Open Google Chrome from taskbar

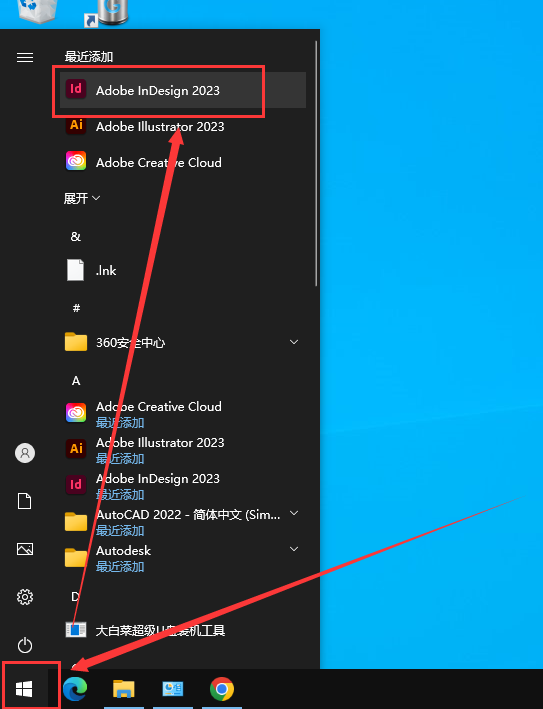[222, 689]
